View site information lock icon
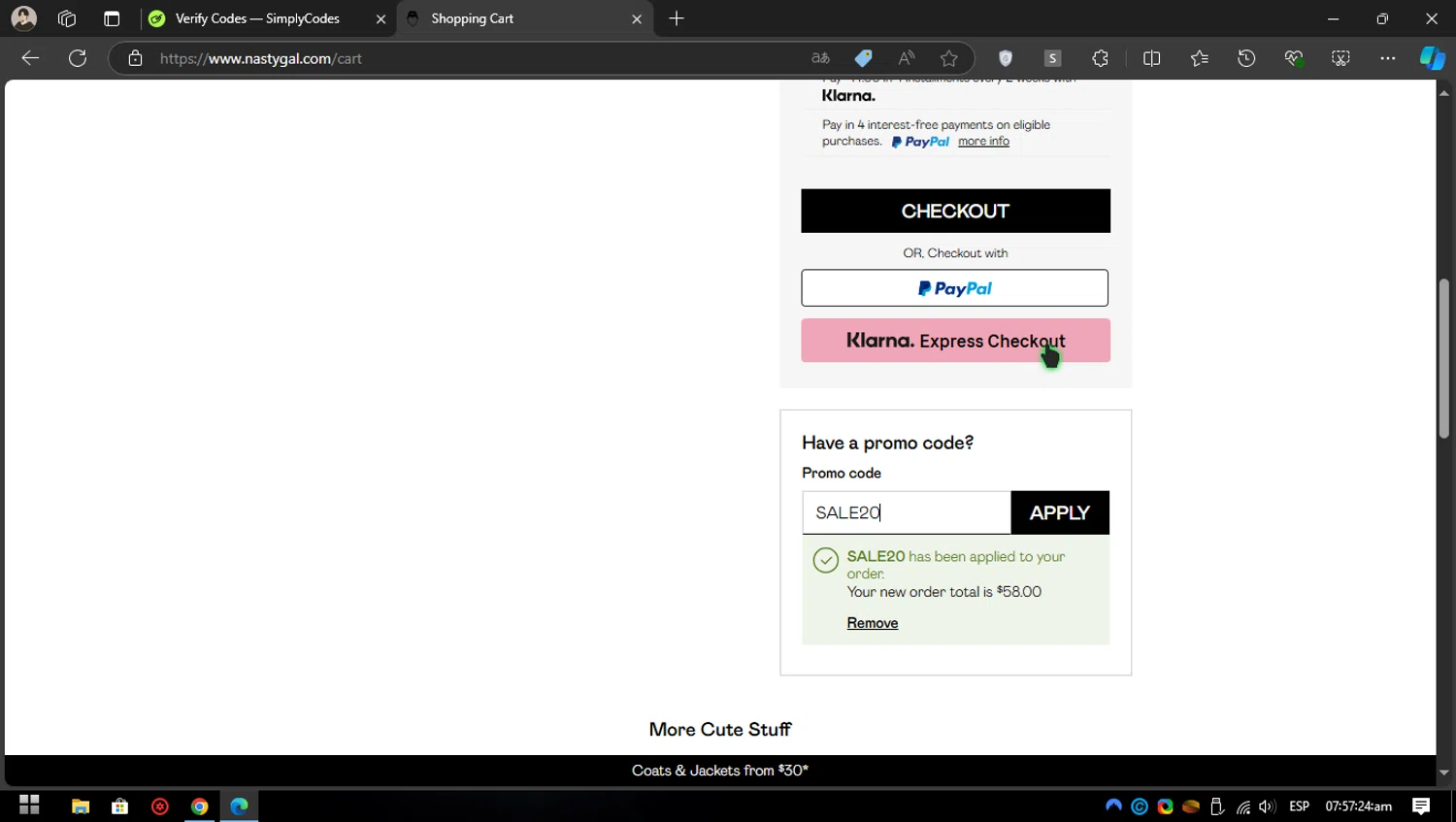Screen dimensions: 1456x822 tap(135, 58)
